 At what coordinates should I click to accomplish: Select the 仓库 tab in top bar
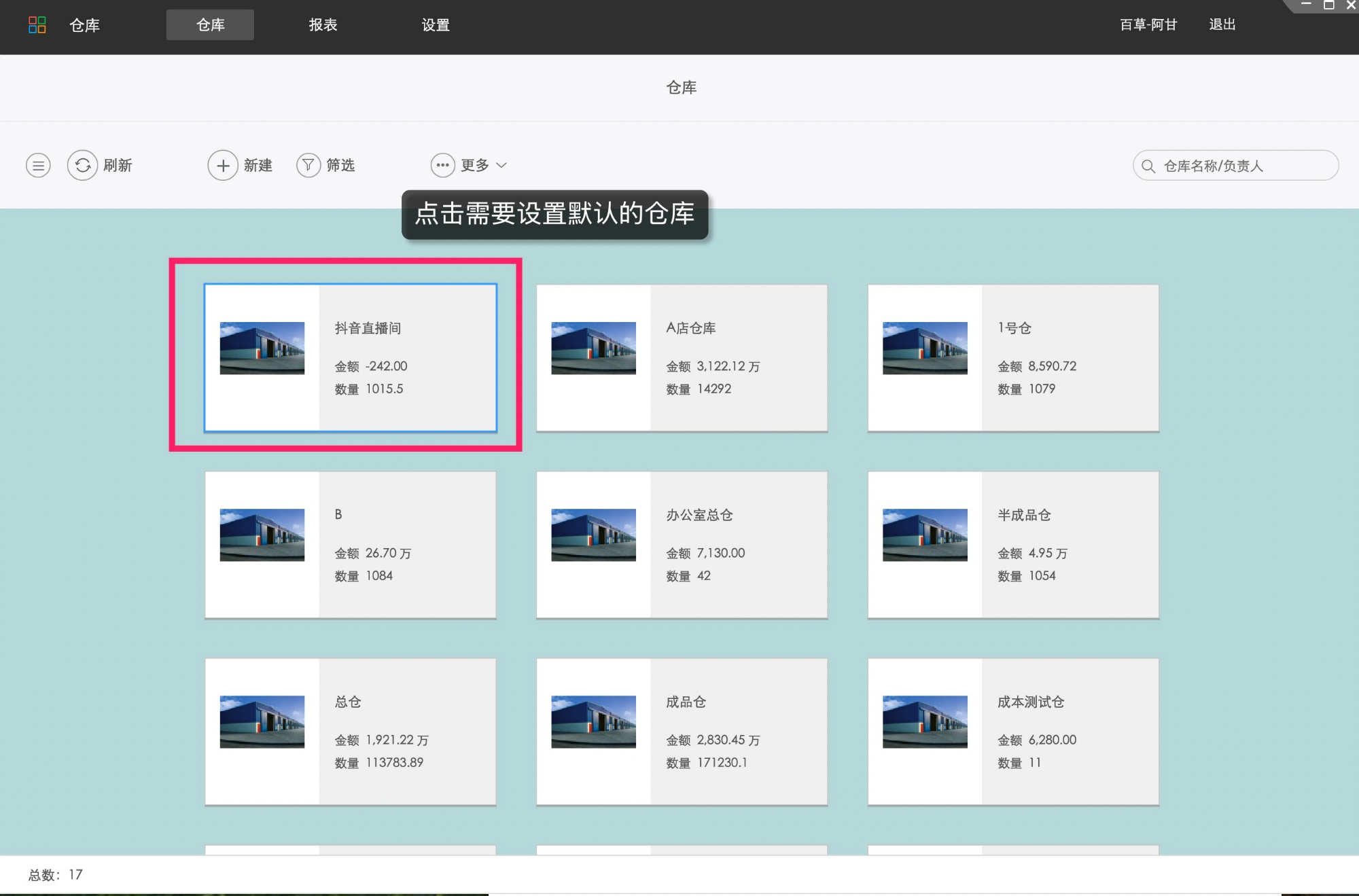coord(210,25)
